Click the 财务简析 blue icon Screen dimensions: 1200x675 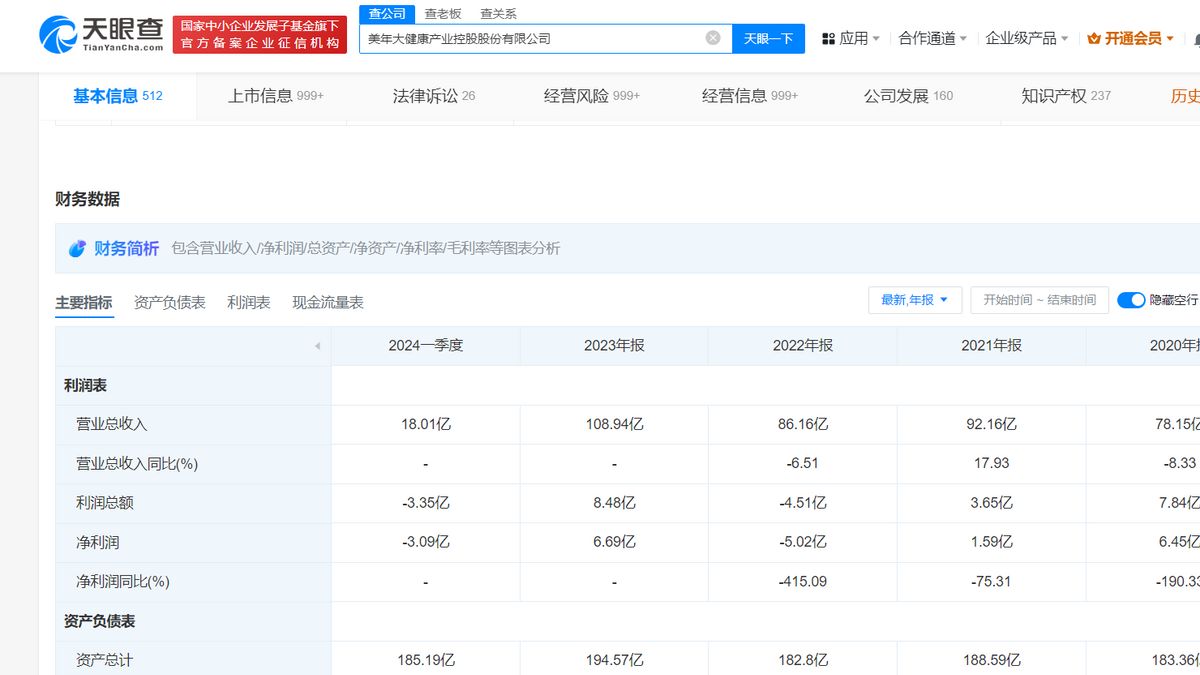pos(77,249)
